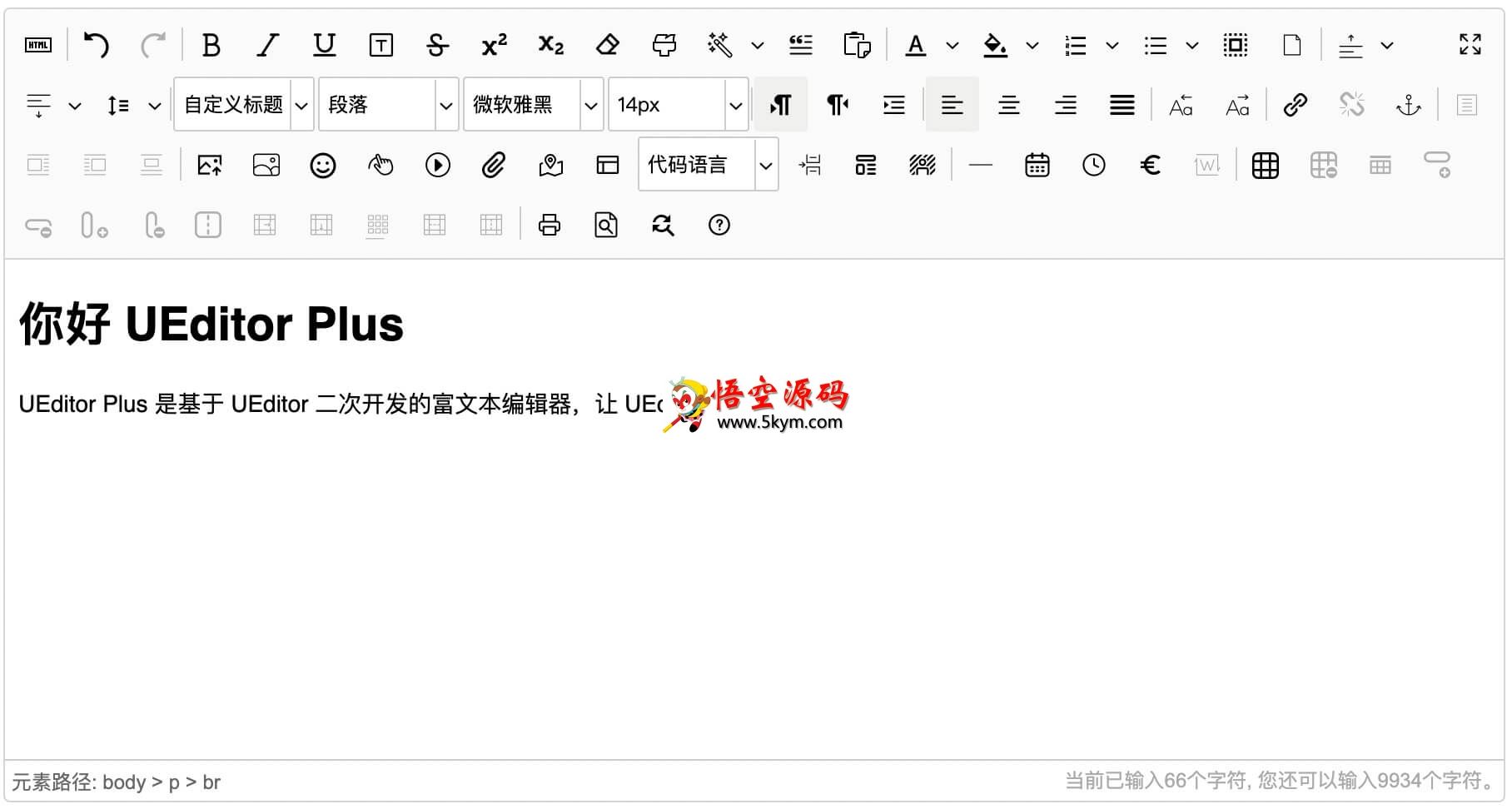Insert a blockquote
The width and height of the screenshot is (1512, 809).
click(801, 45)
